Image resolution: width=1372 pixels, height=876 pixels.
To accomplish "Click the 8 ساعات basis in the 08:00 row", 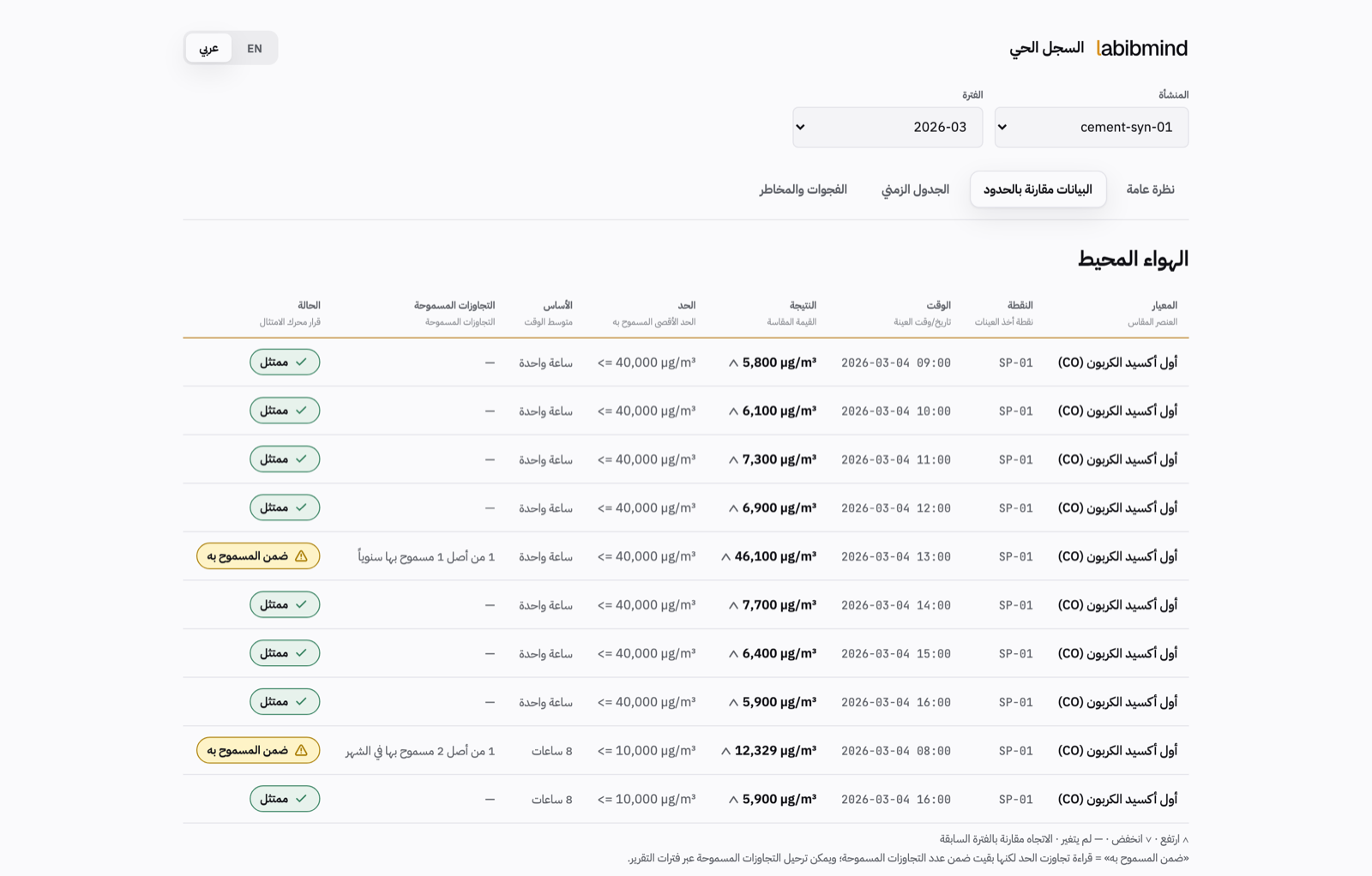I will (x=551, y=751).
